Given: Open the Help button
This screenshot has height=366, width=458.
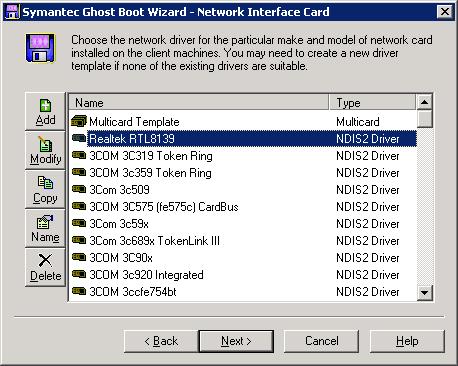Looking at the screenshot, I should [407, 341].
